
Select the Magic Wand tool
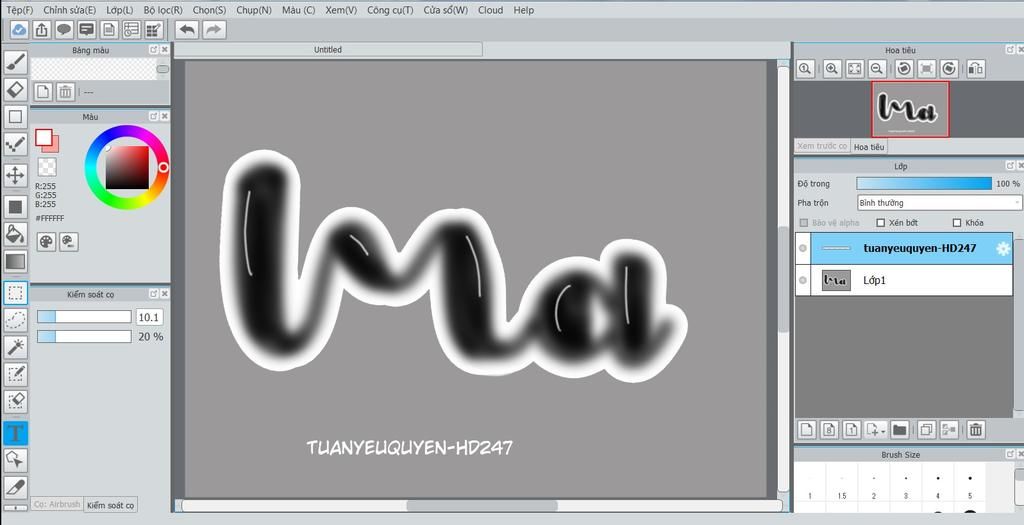[15, 347]
